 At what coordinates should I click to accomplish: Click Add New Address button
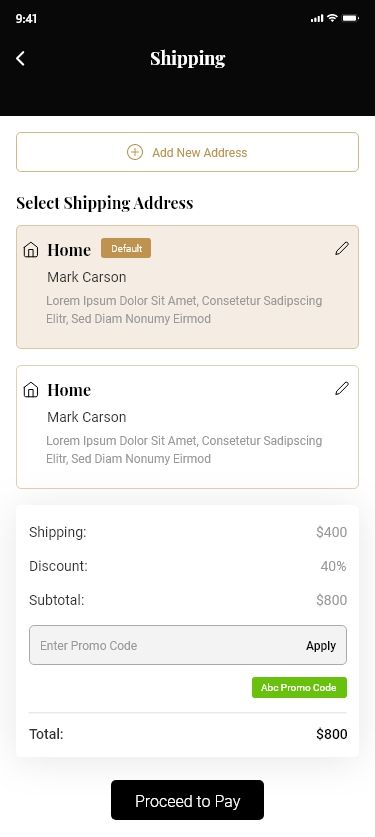click(187, 152)
